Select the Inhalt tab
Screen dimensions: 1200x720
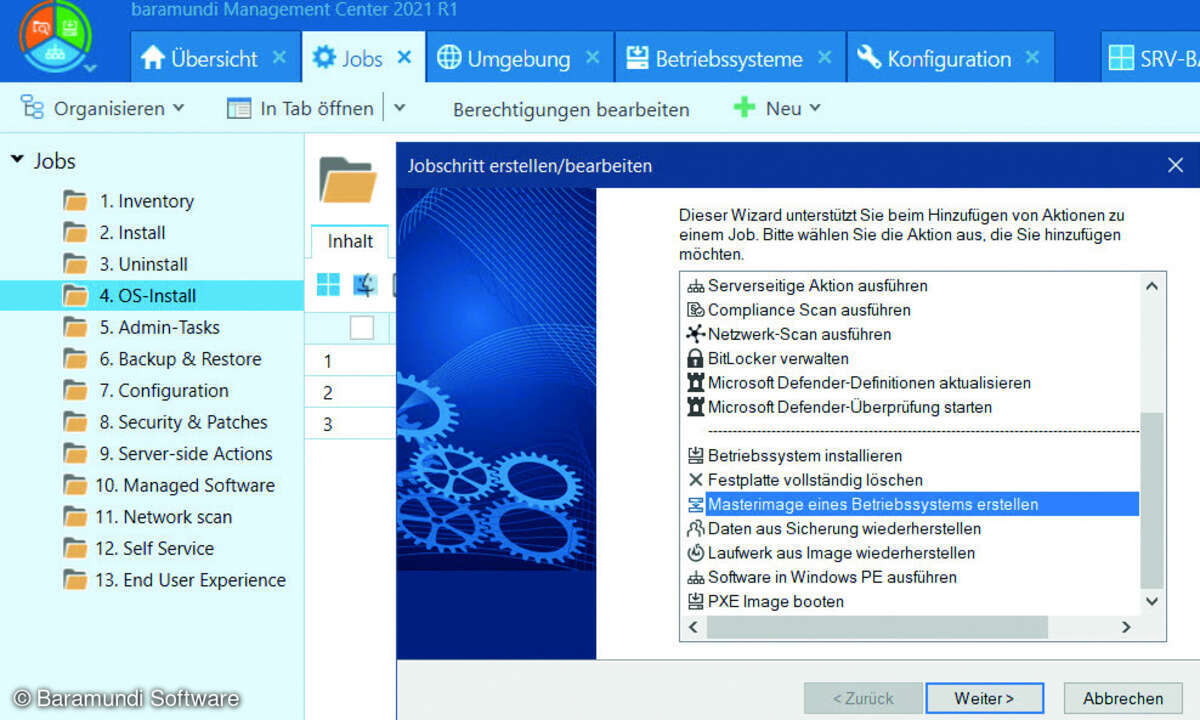(350, 241)
